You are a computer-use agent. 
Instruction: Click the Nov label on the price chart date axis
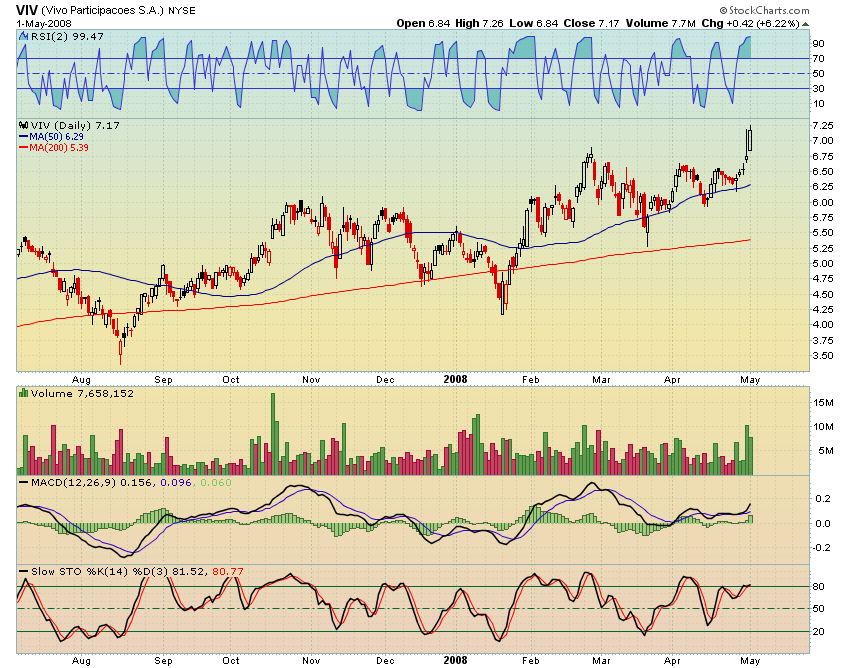311,380
